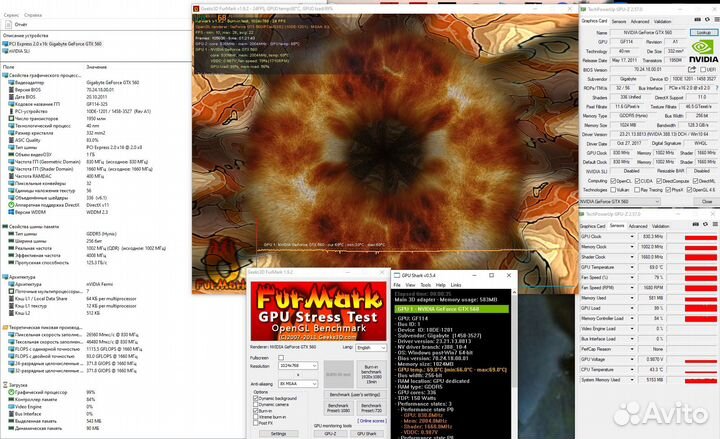Enable Fullscreen checkbox in FurMark
Viewport: 720px width, 439px height.
[281, 358]
